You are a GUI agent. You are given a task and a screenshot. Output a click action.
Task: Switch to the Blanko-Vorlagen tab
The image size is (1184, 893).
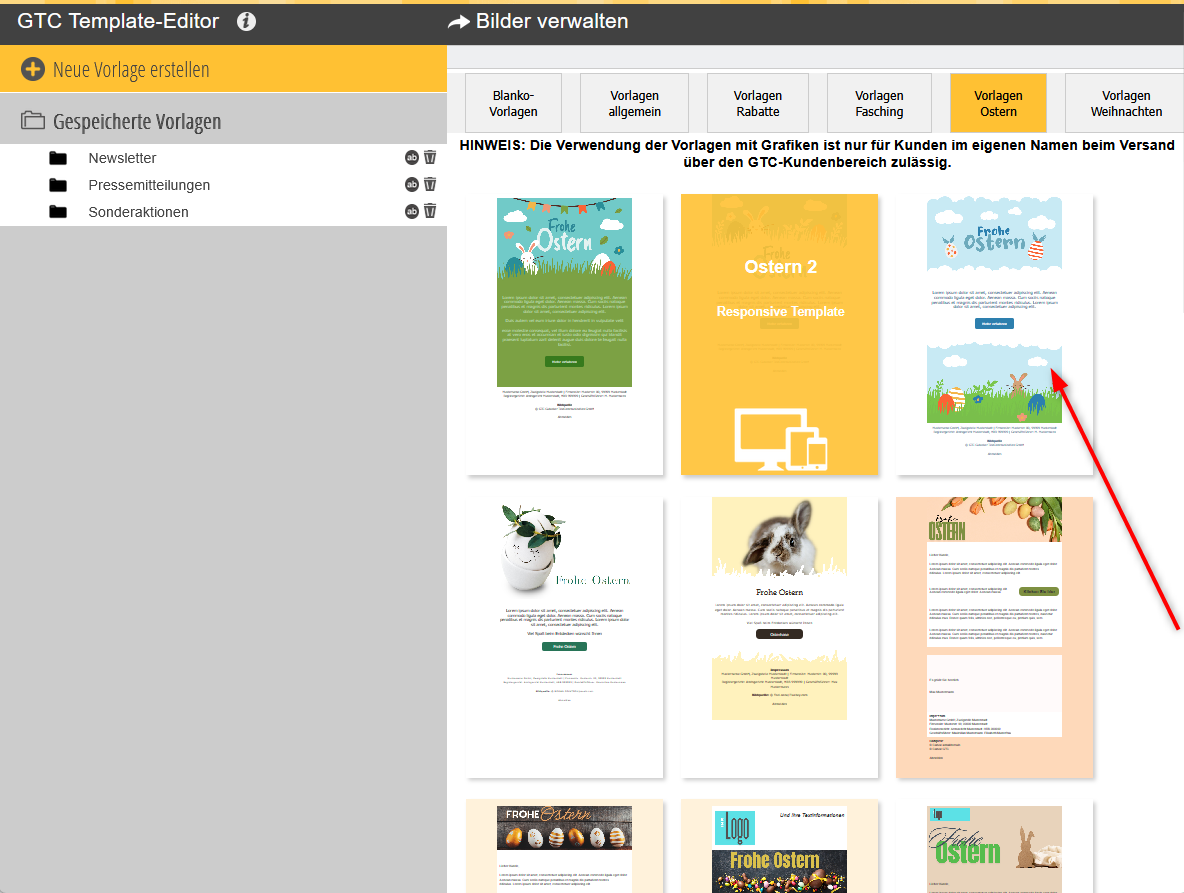[513, 103]
